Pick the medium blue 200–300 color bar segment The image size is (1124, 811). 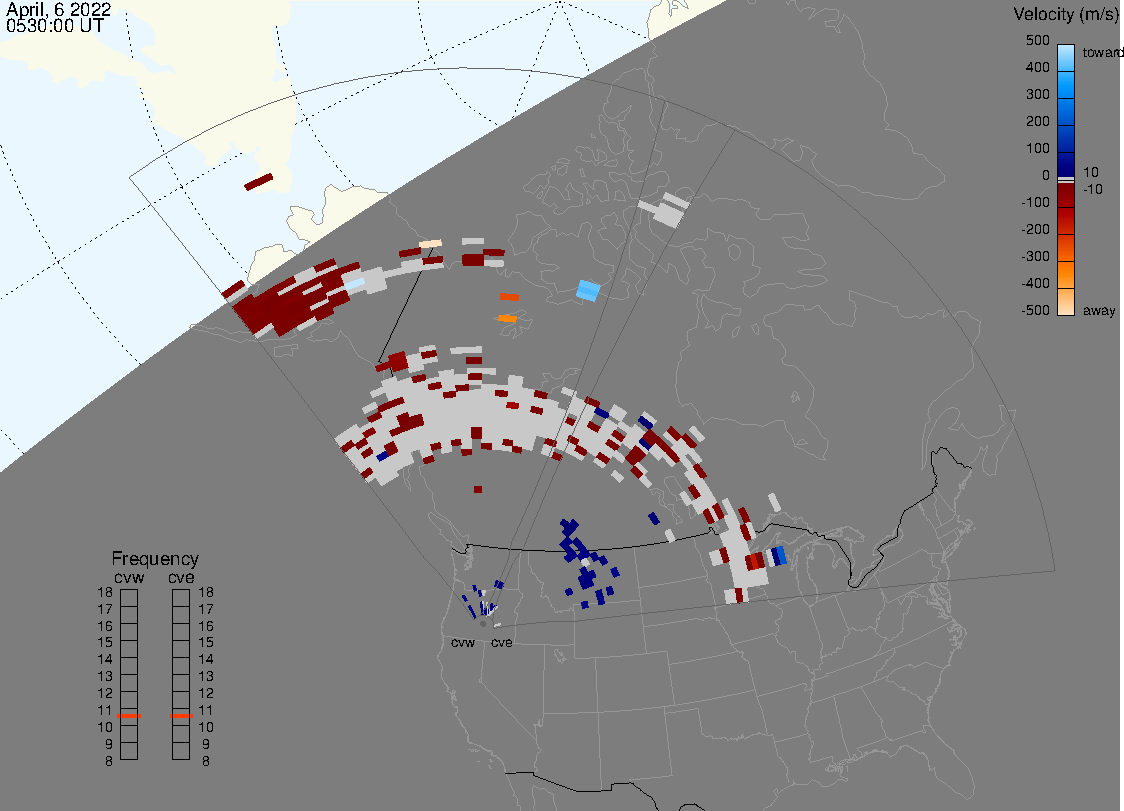pyautogui.click(x=1066, y=110)
